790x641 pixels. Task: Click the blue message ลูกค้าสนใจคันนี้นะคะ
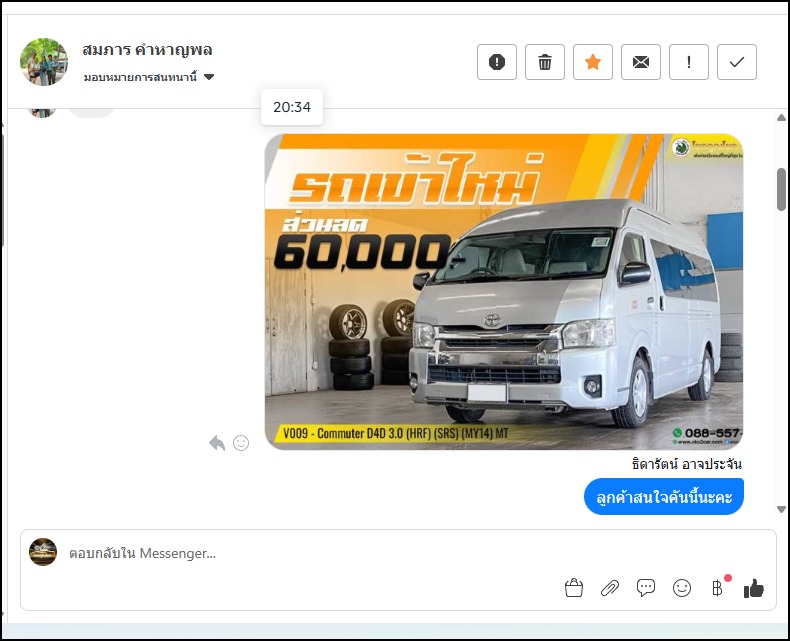tap(664, 497)
